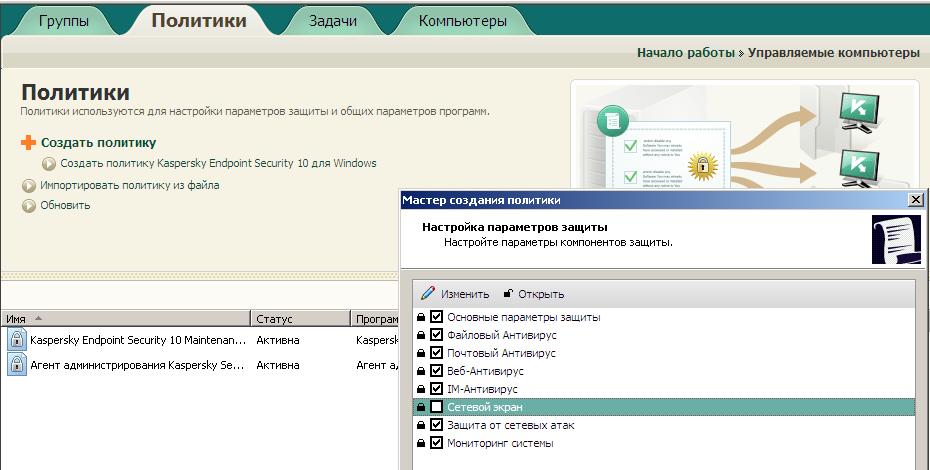
Task: Click the Управляемые компьютеры breadcrumb link
Action: point(833,53)
